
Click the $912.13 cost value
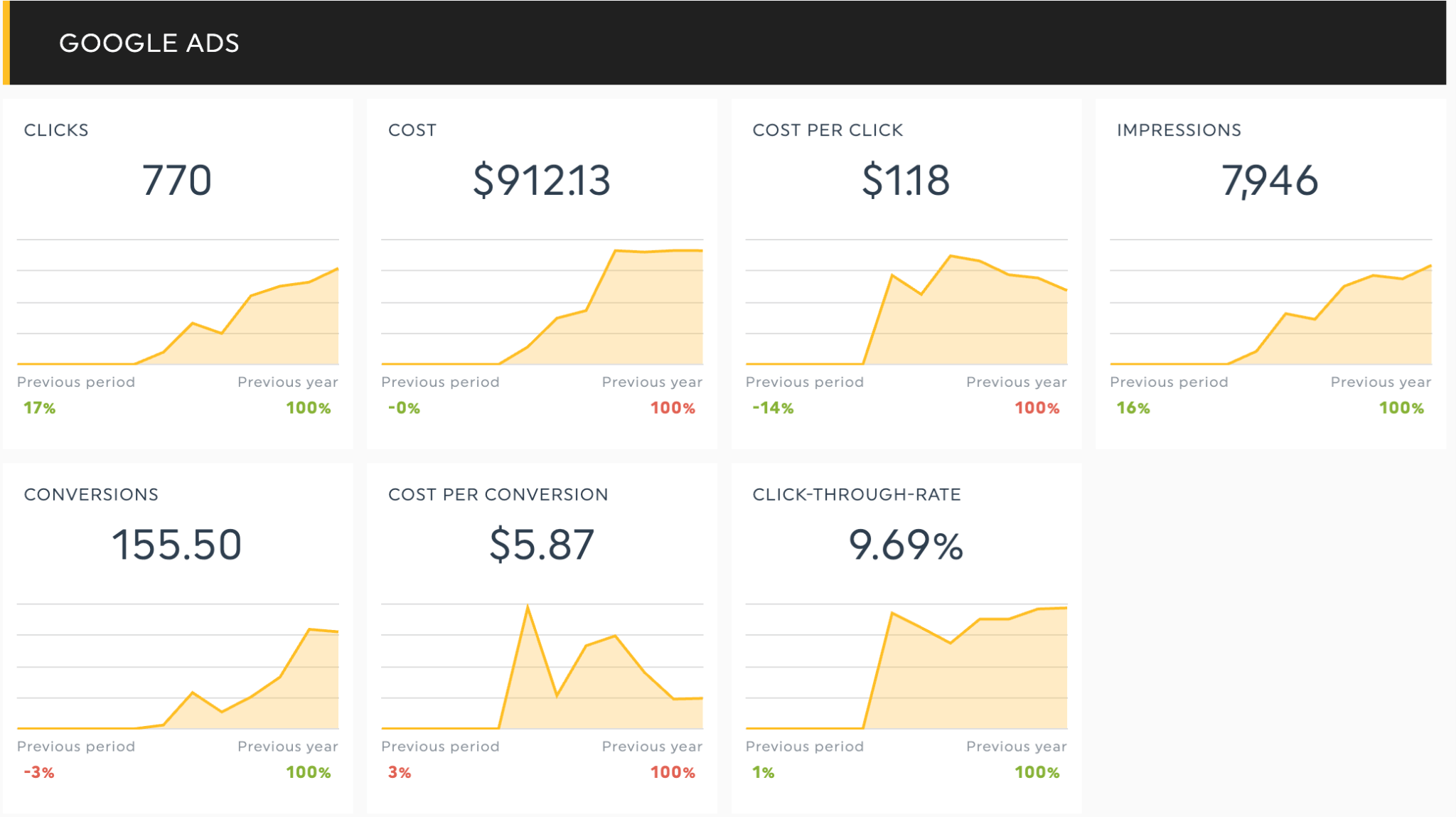click(x=542, y=180)
